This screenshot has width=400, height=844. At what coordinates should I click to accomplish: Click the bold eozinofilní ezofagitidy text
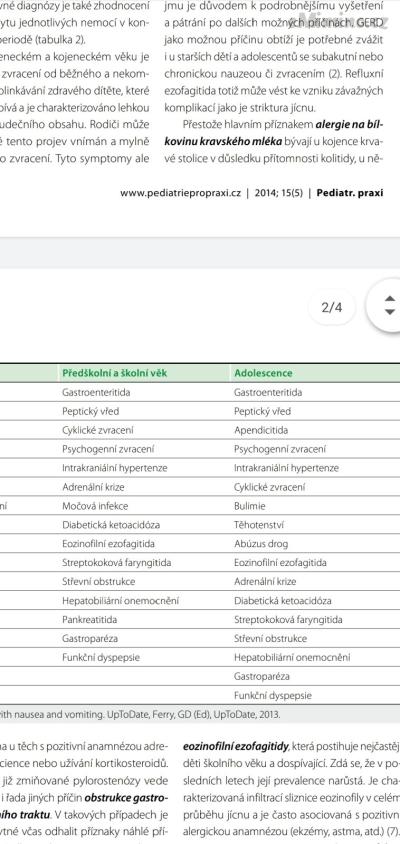click(x=236, y=747)
